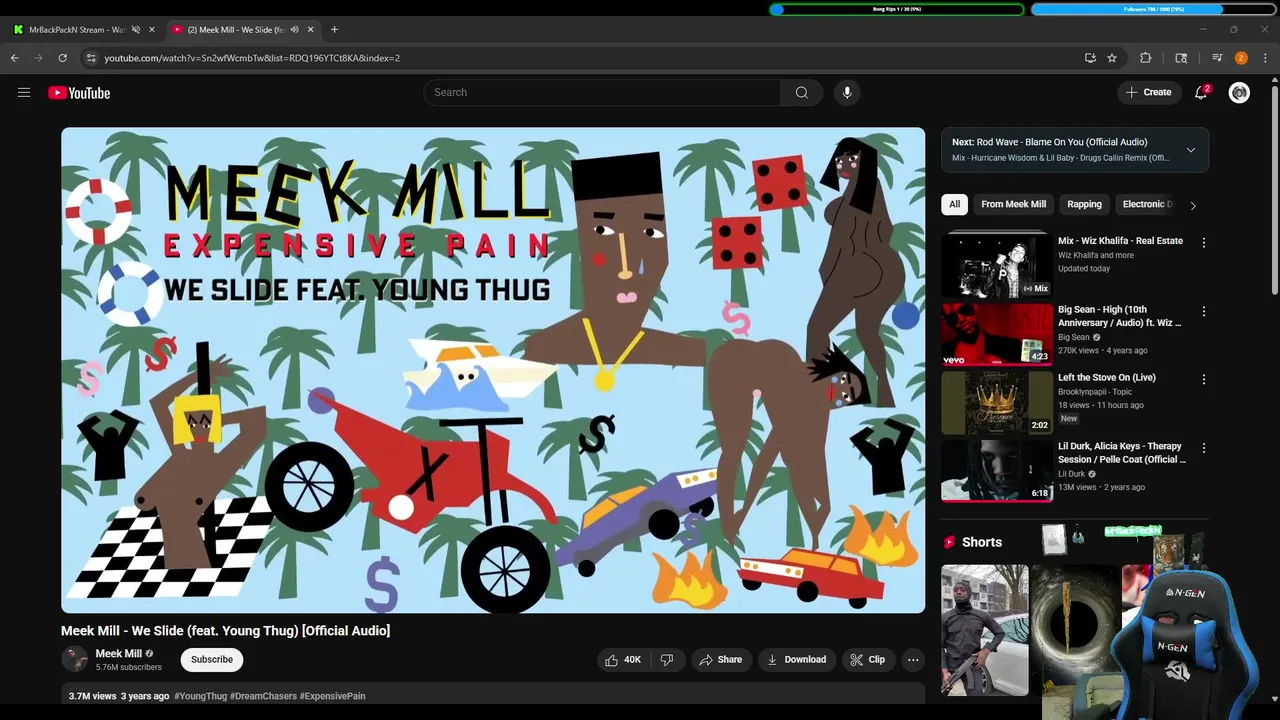Open the Chrome profile Z avatar
Image resolution: width=1280 pixels, height=720 pixels.
[1241, 58]
